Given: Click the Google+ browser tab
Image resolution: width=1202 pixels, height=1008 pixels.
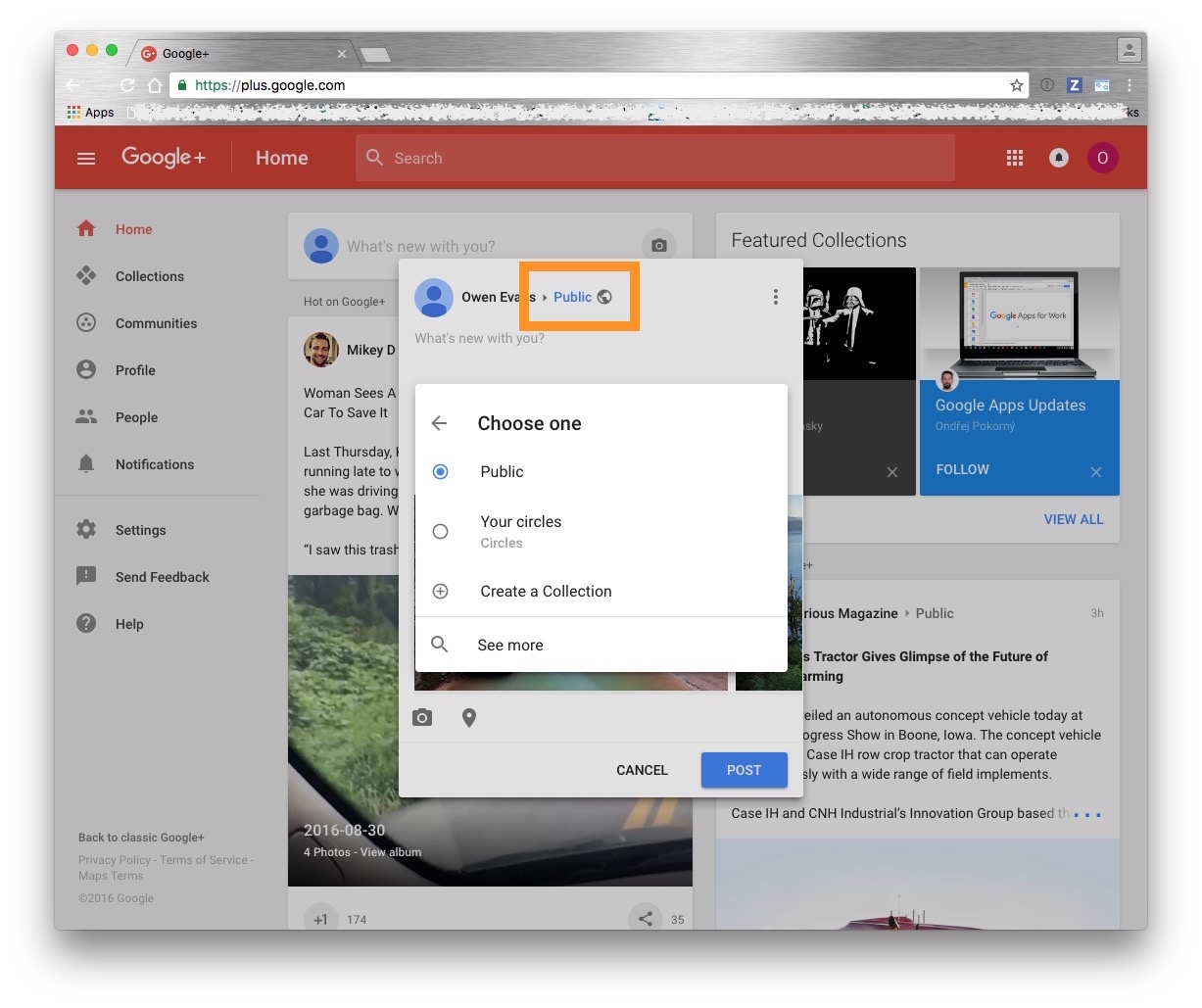Looking at the screenshot, I should pyautogui.click(x=243, y=54).
